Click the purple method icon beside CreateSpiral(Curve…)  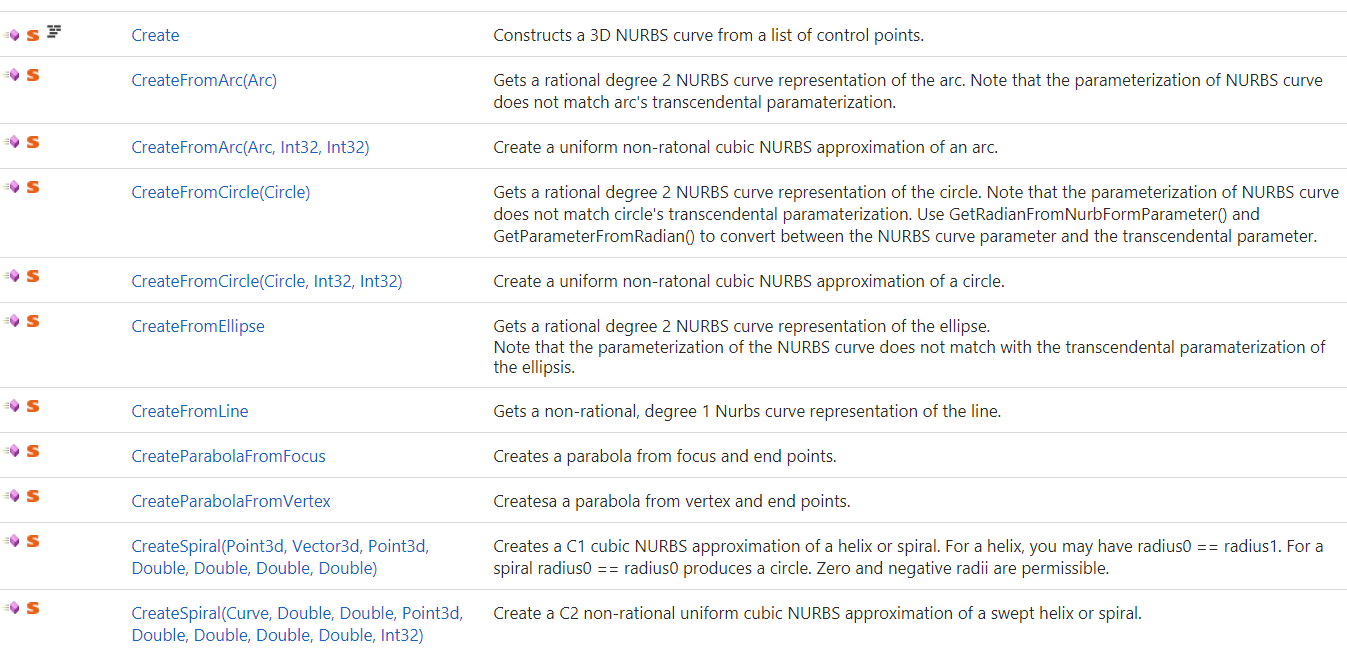tap(12, 607)
